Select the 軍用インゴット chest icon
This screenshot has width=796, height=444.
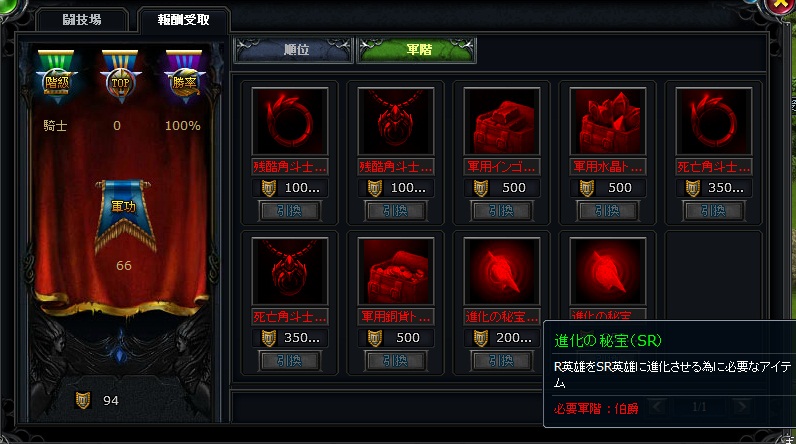pyautogui.click(x=502, y=122)
